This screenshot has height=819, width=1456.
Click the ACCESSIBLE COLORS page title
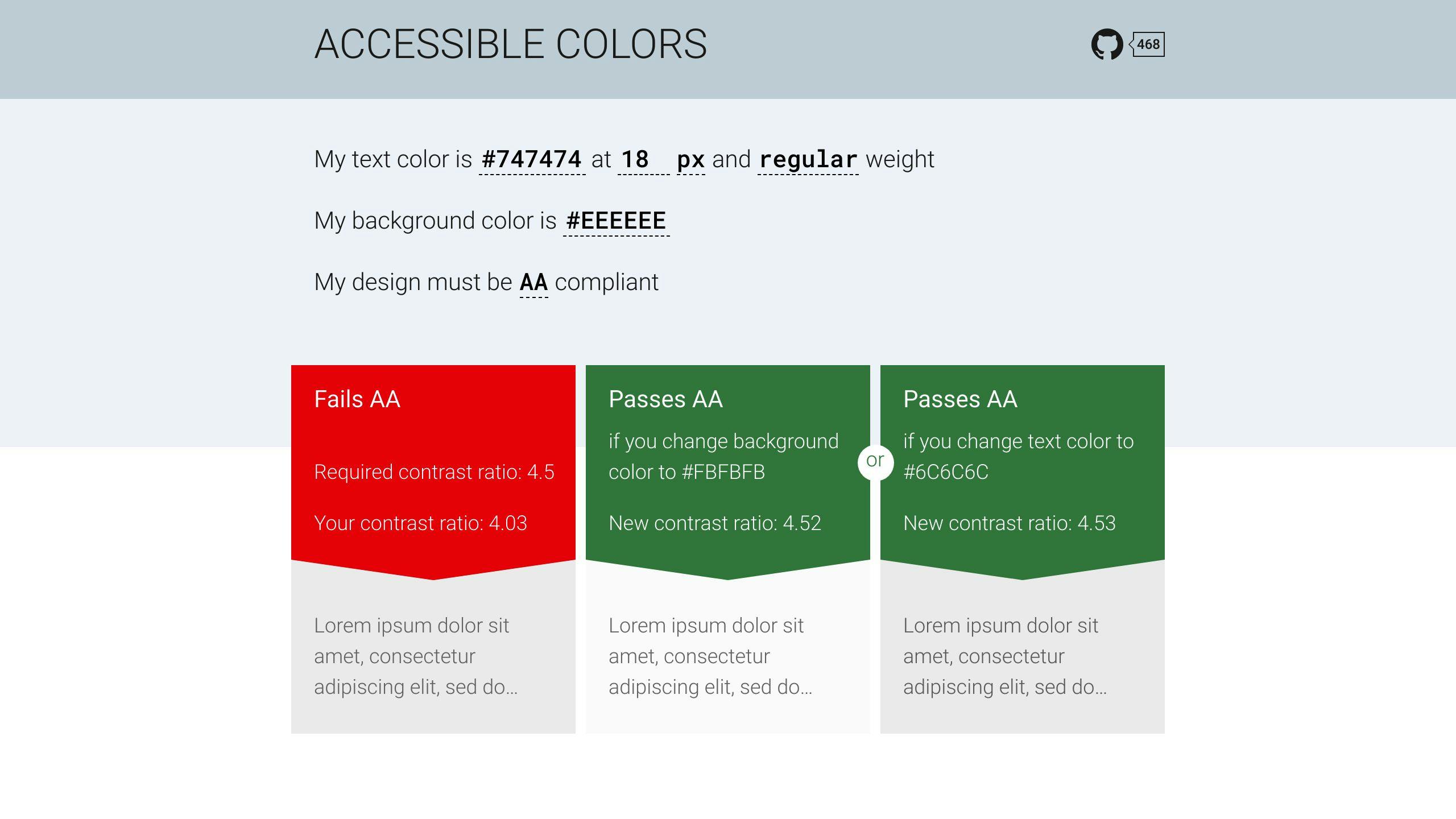512,44
